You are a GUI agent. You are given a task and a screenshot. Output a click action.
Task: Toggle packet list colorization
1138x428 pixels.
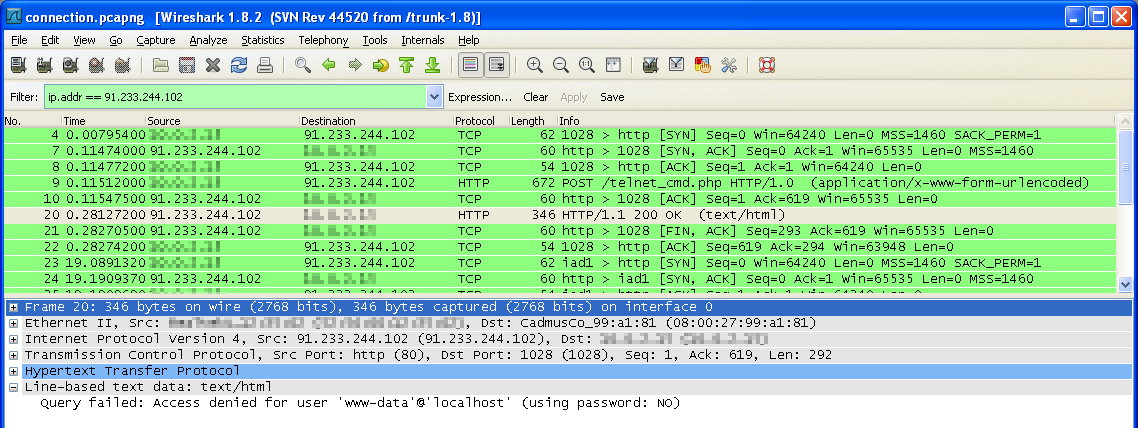click(471, 65)
